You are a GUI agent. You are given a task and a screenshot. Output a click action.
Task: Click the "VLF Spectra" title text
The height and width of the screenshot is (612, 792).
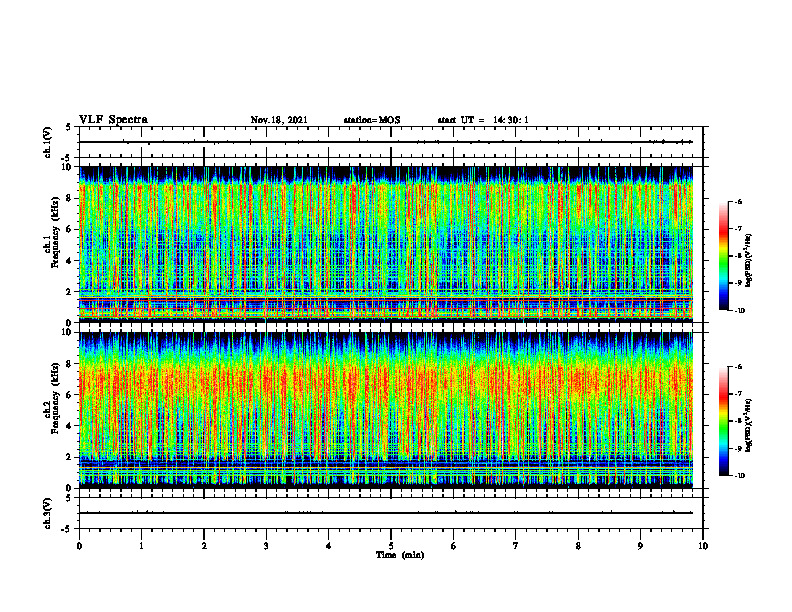(113, 120)
